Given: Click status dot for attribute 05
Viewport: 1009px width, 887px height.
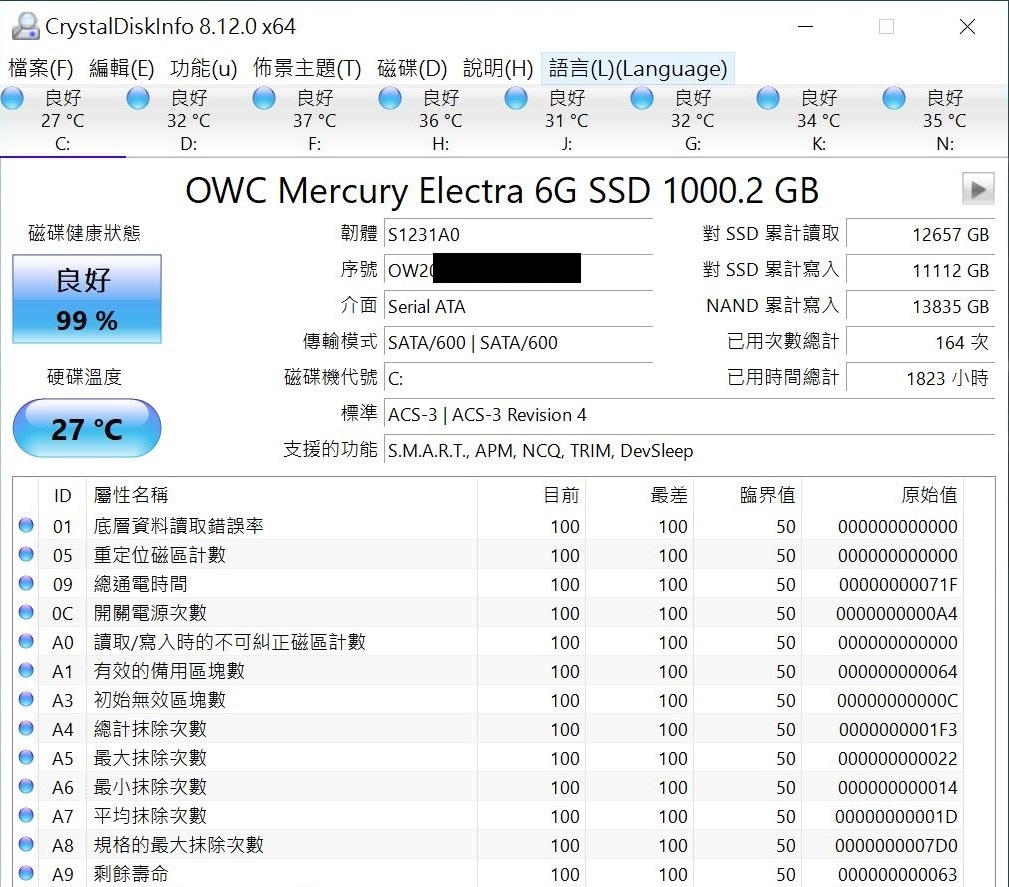Looking at the screenshot, I should coord(26,554).
